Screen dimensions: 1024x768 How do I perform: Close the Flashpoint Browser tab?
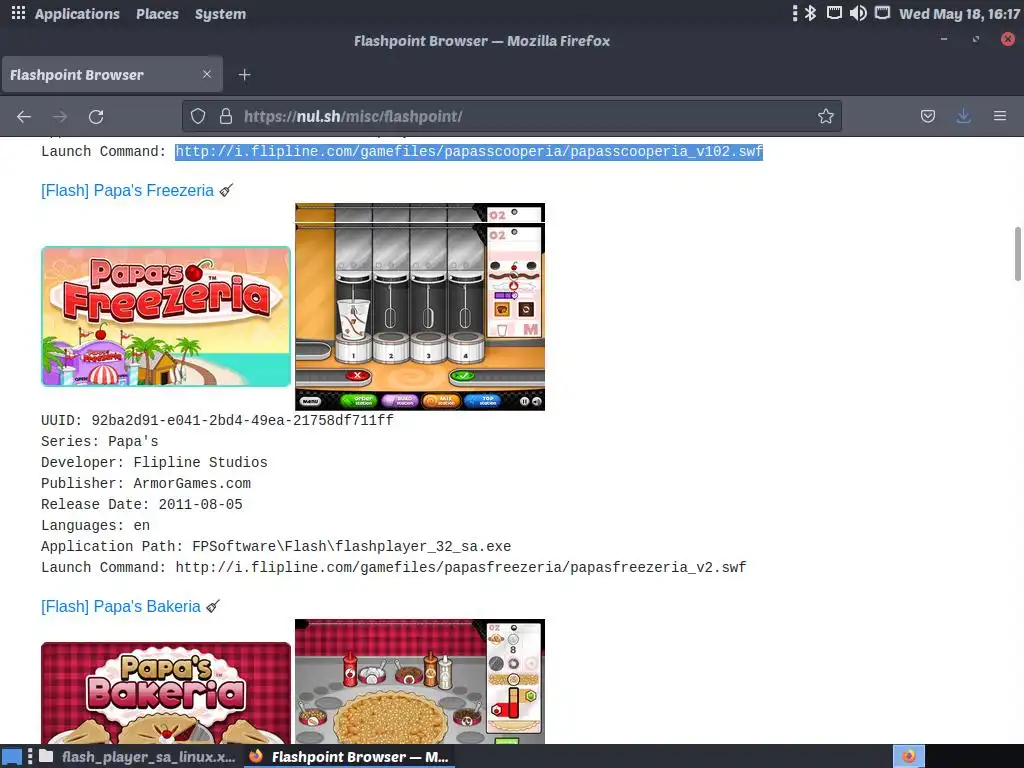point(207,74)
